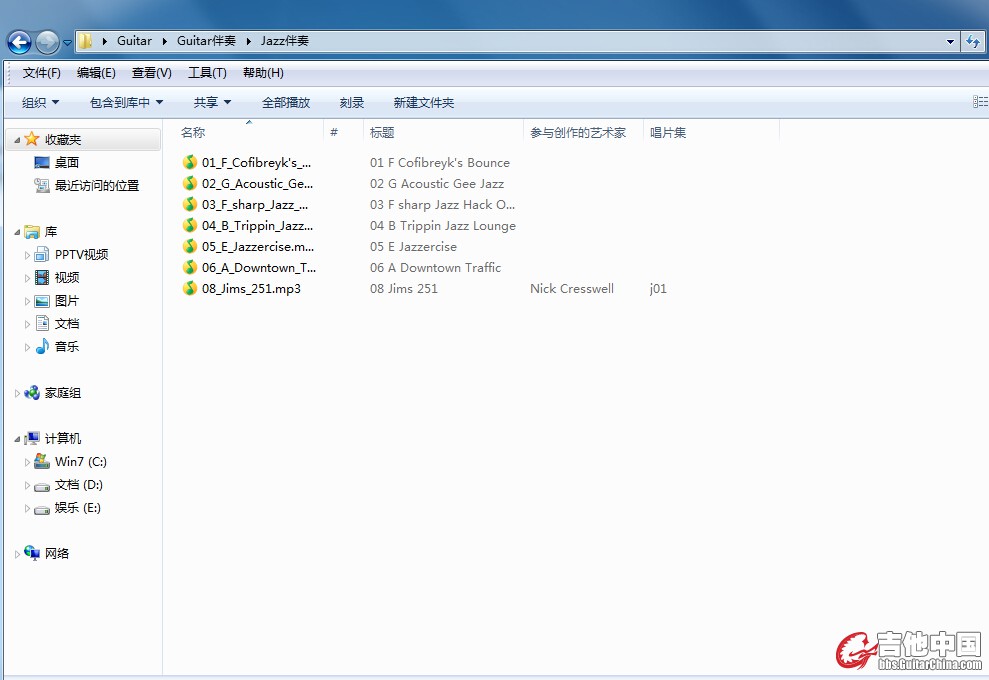Click the Forward navigation arrow button
Image resolution: width=989 pixels, height=680 pixels.
click(47, 42)
